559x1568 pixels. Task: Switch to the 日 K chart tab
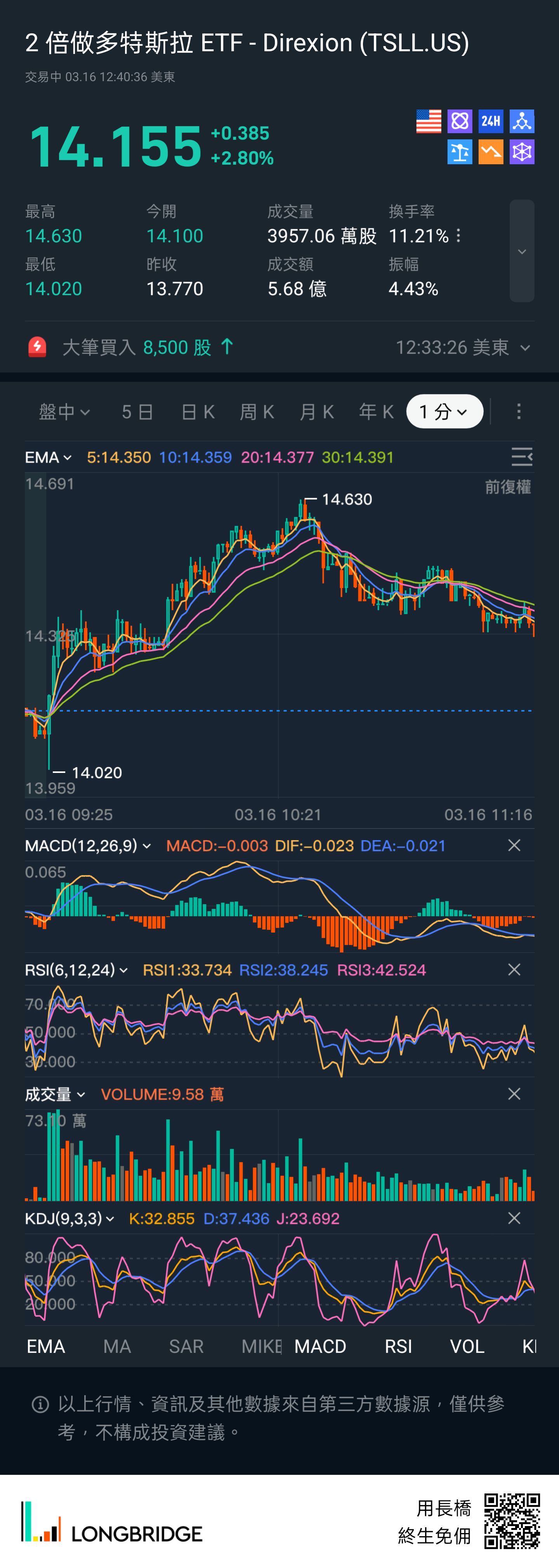coord(198,412)
